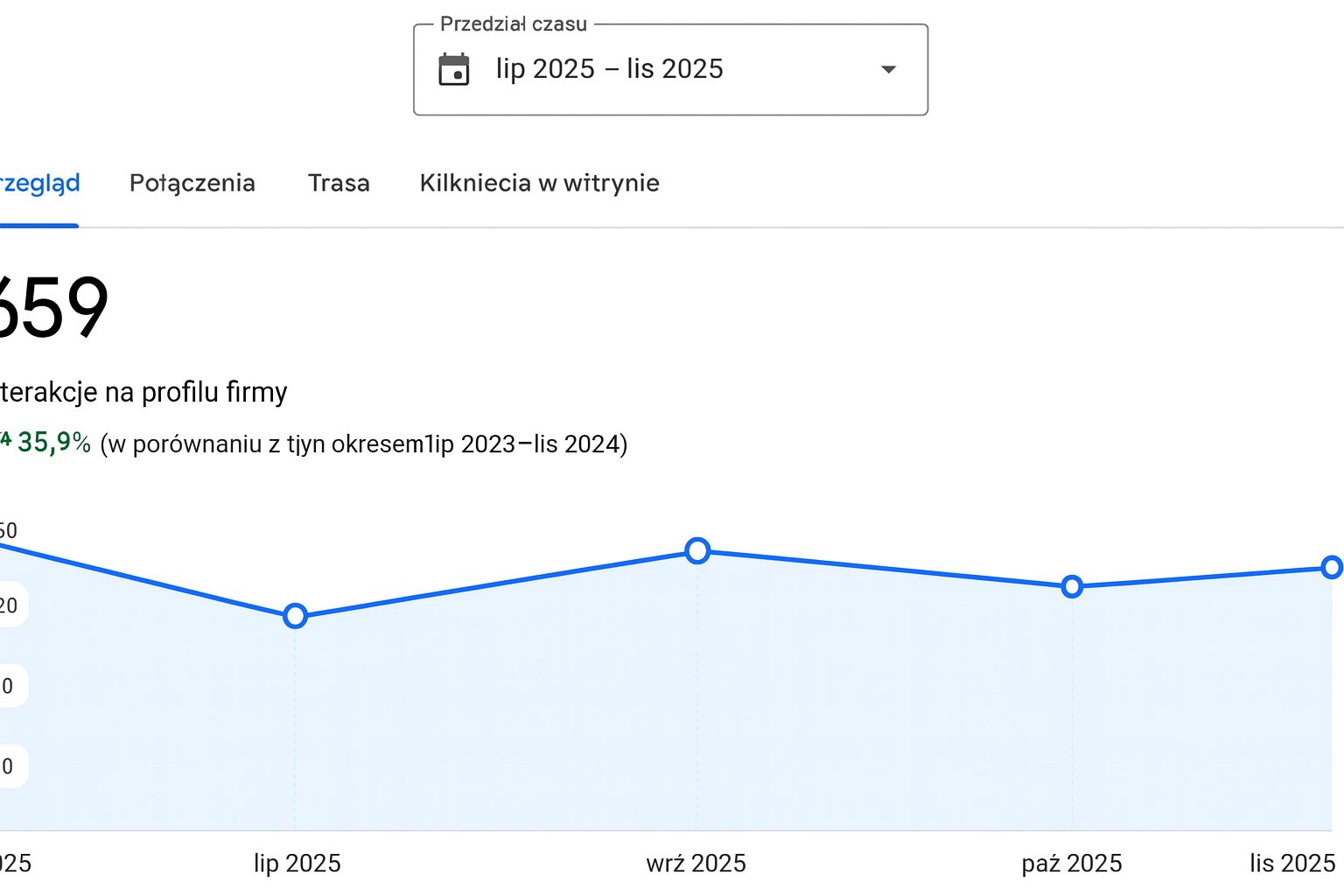Switch to the Przegląd tab

[38, 184]
